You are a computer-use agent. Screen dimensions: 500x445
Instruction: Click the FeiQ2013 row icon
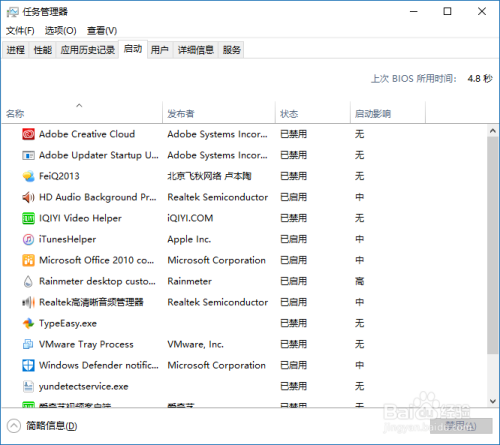[28, 176]
